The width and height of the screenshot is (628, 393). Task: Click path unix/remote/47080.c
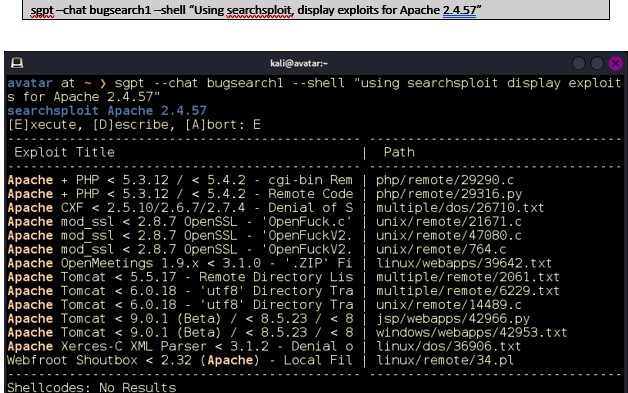coord(449,235)
